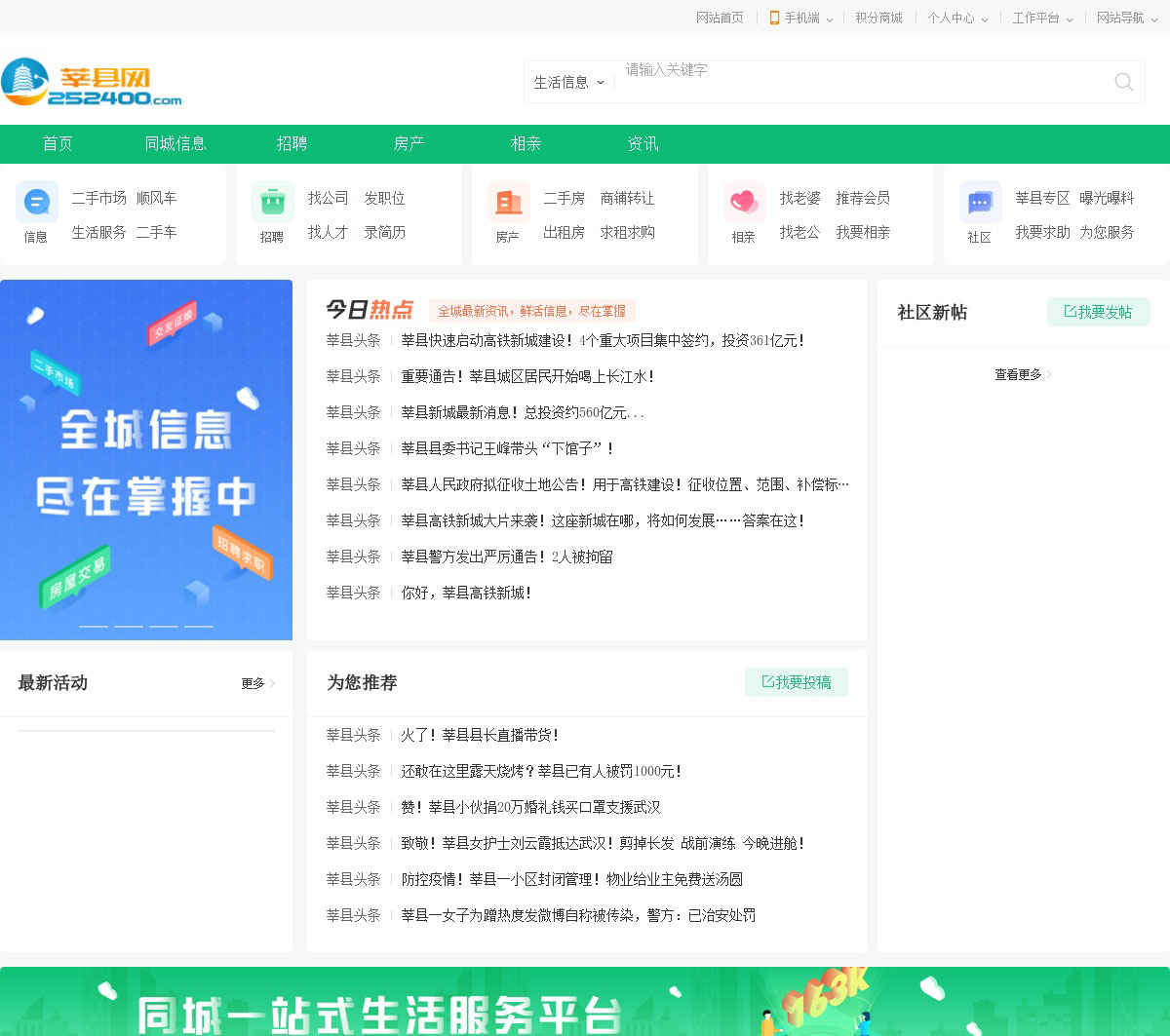Click the orange 房产 building icon
Viewport: 1170px width, 1036px height.
coord(508,202)
